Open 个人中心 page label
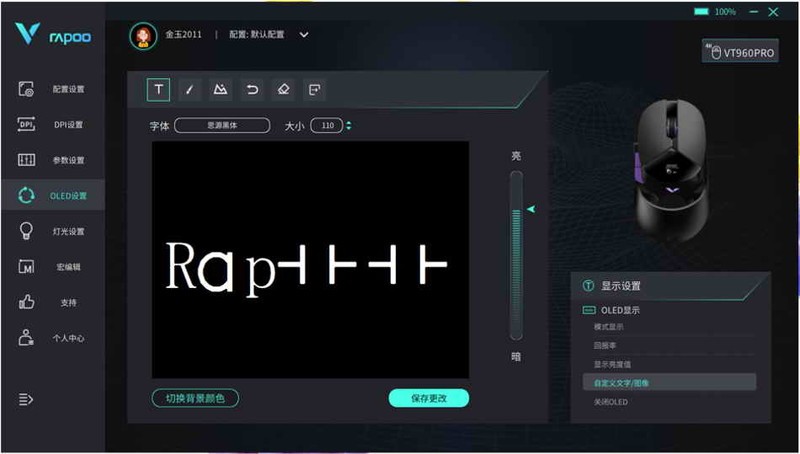The height and width of the screenshot is (454, 800). tap(68, 338)
